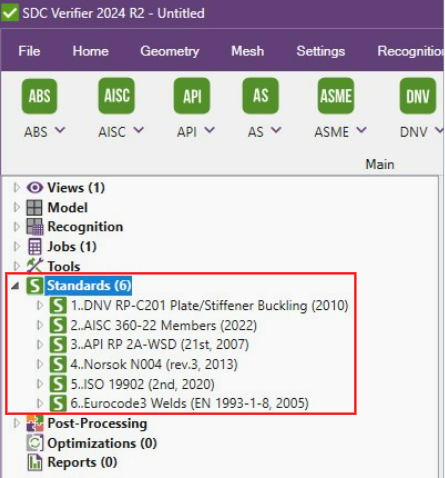Click the S icon beside ISO 19902

point(58,384)
